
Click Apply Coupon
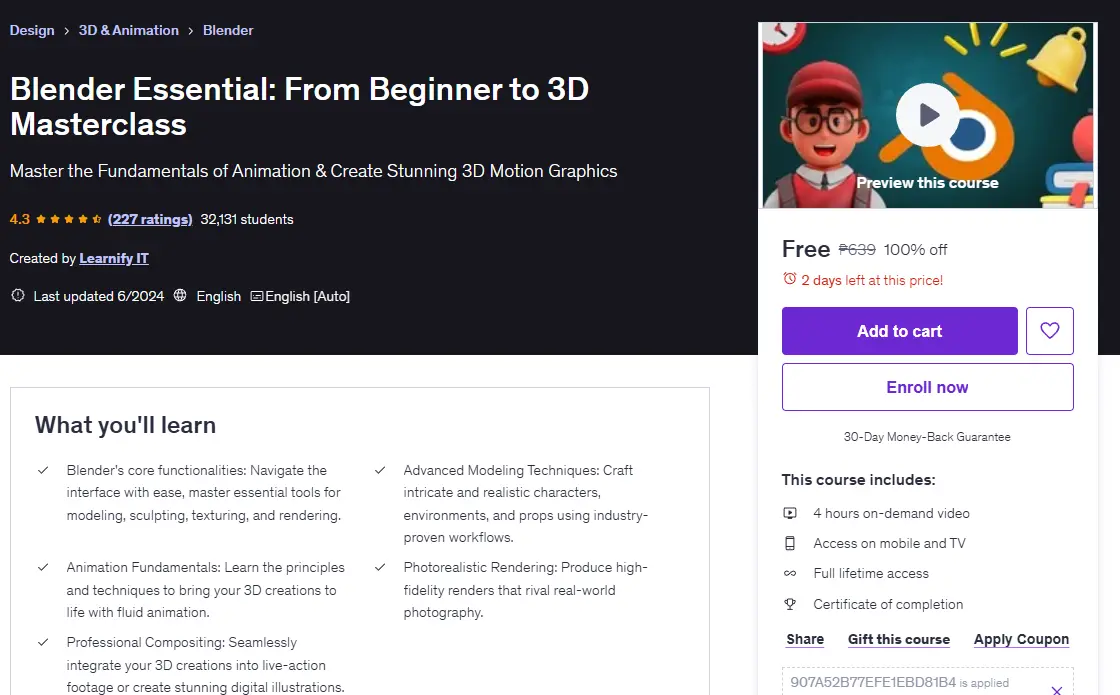click(x=1021, y=639)
